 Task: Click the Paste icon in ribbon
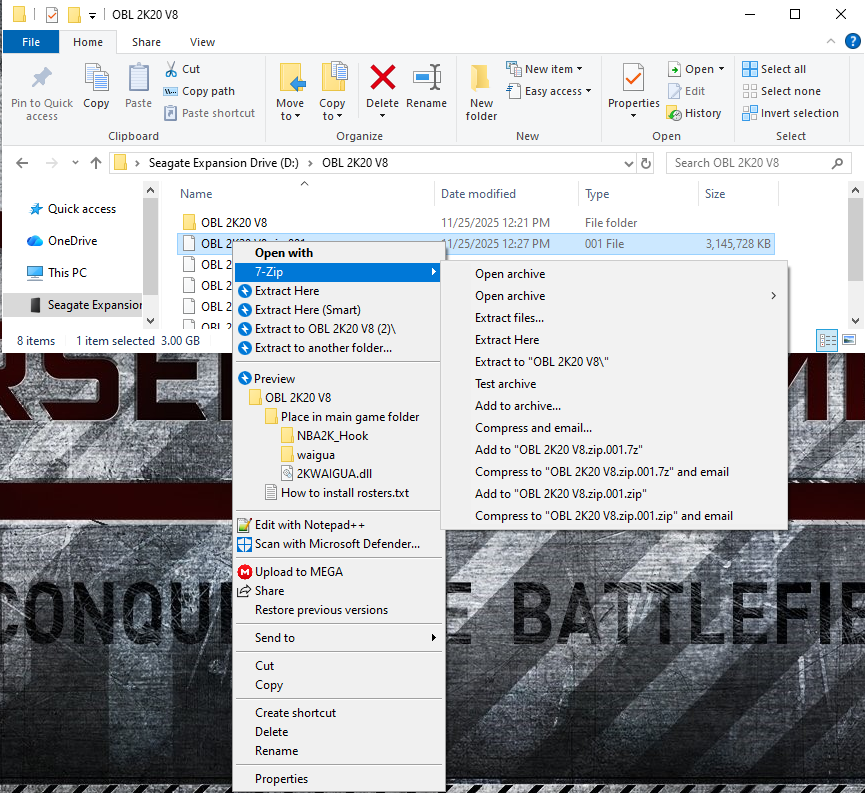[x=138, y=78]
